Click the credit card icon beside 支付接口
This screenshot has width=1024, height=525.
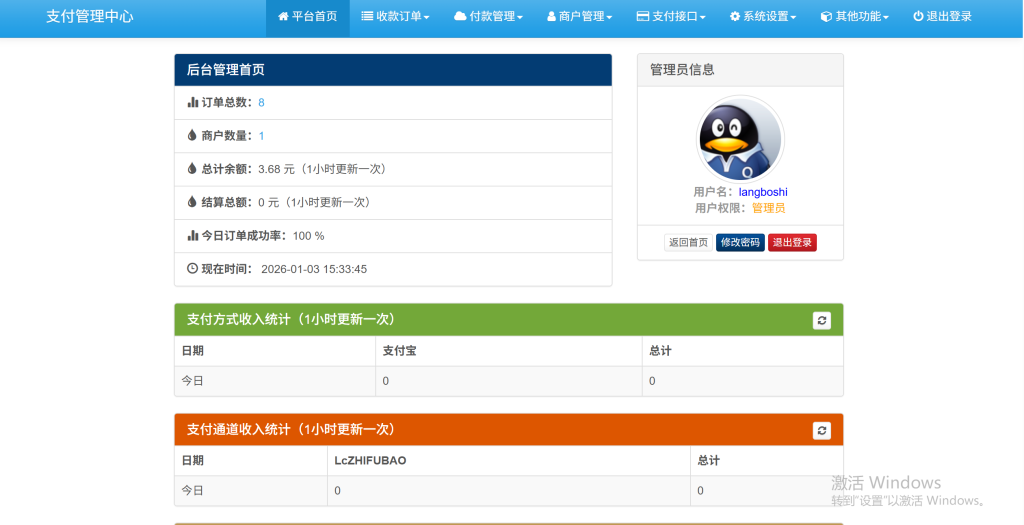point(643,17)
